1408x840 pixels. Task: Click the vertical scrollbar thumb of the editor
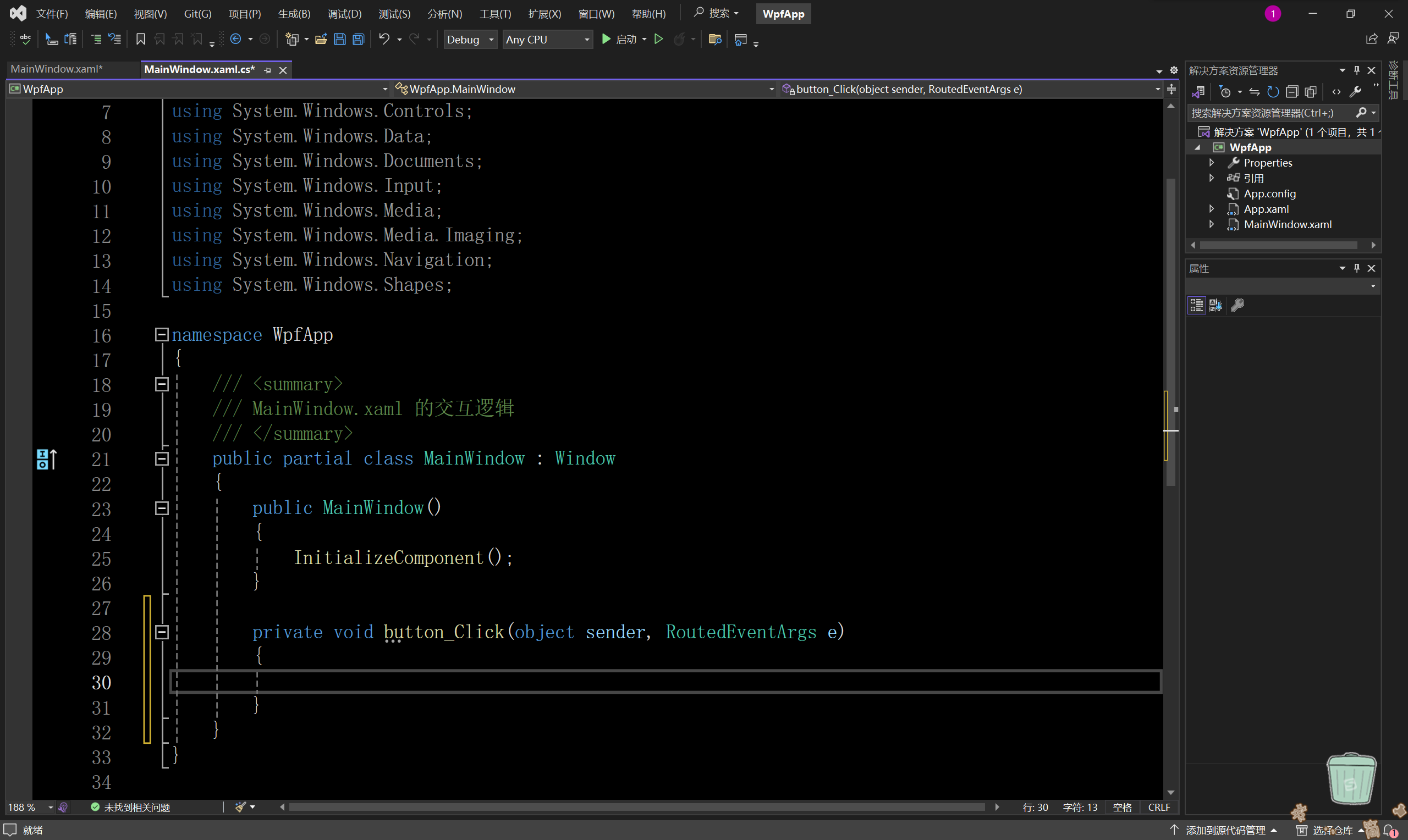tap(1171, 331)
